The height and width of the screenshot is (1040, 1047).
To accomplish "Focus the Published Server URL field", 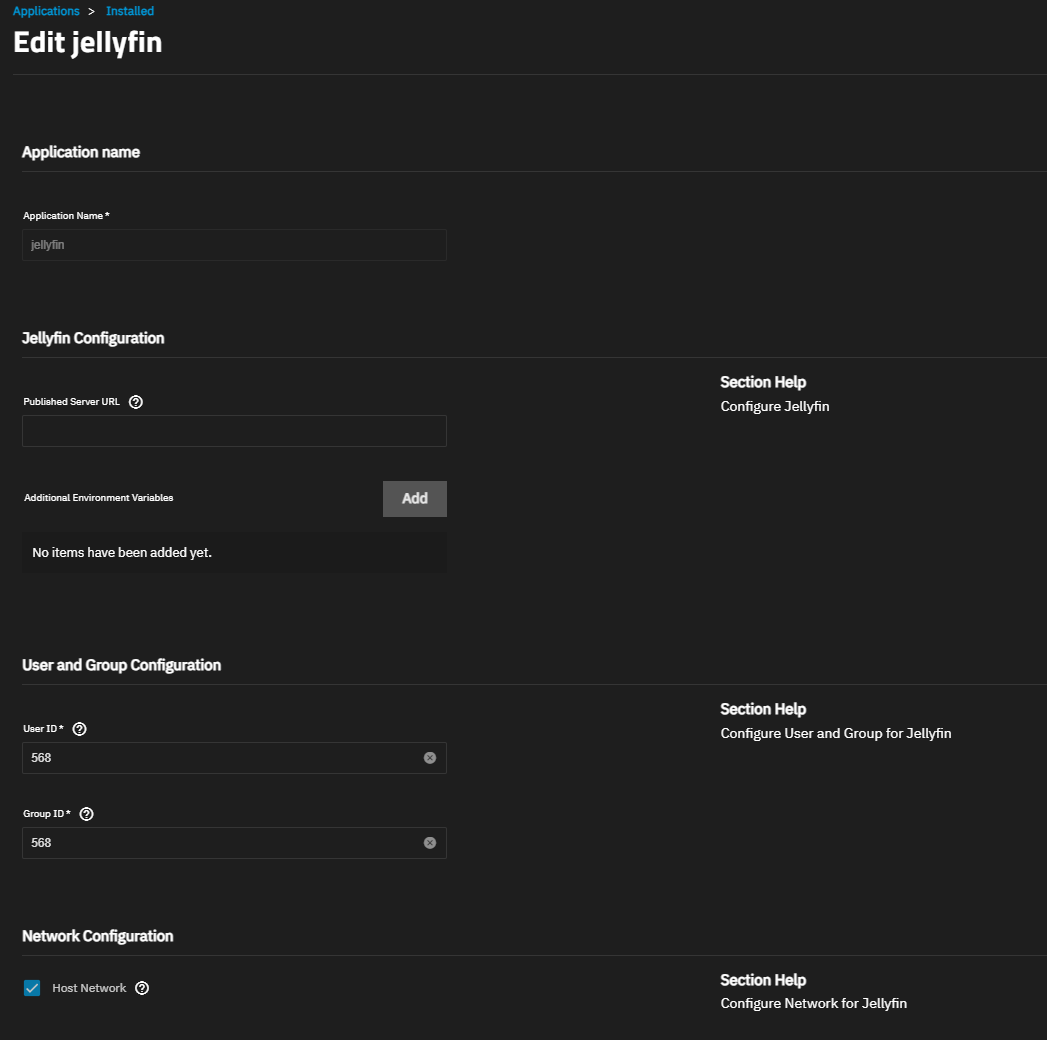I will point(234,431).
